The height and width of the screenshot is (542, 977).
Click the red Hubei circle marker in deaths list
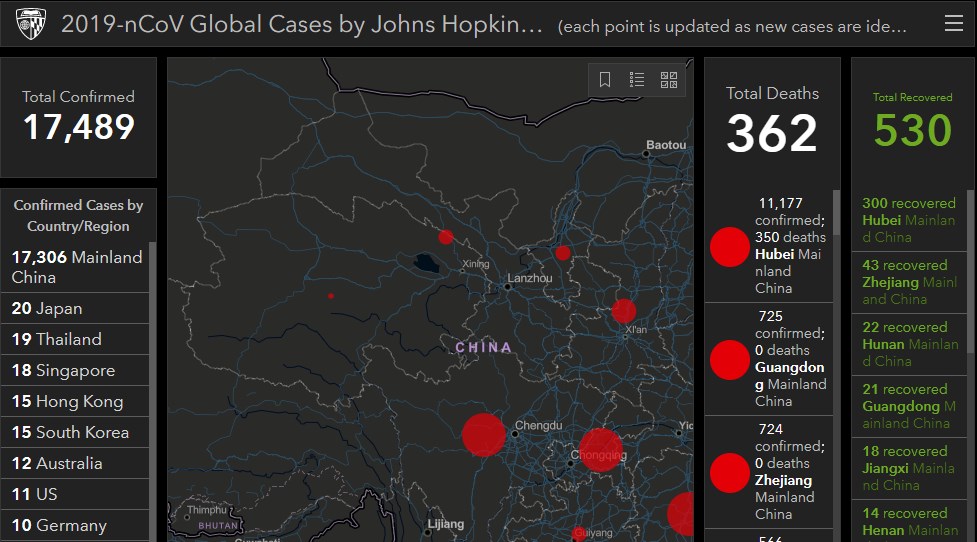click(730, 247)
